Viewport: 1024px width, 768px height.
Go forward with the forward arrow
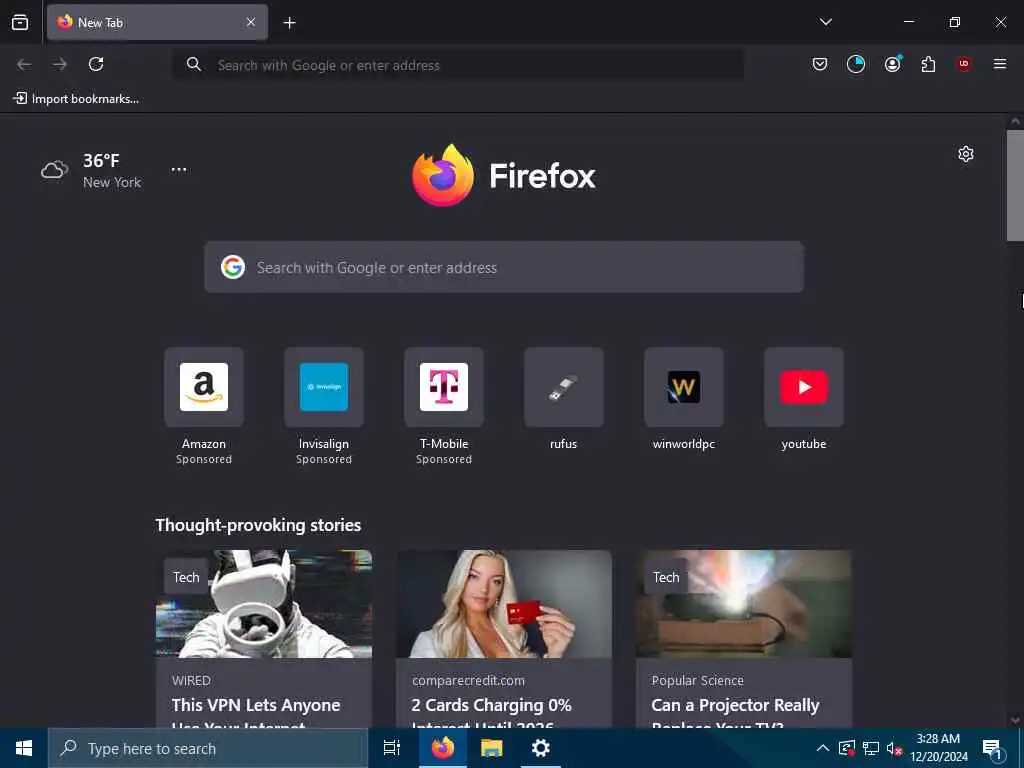click(x=60, y=64)
